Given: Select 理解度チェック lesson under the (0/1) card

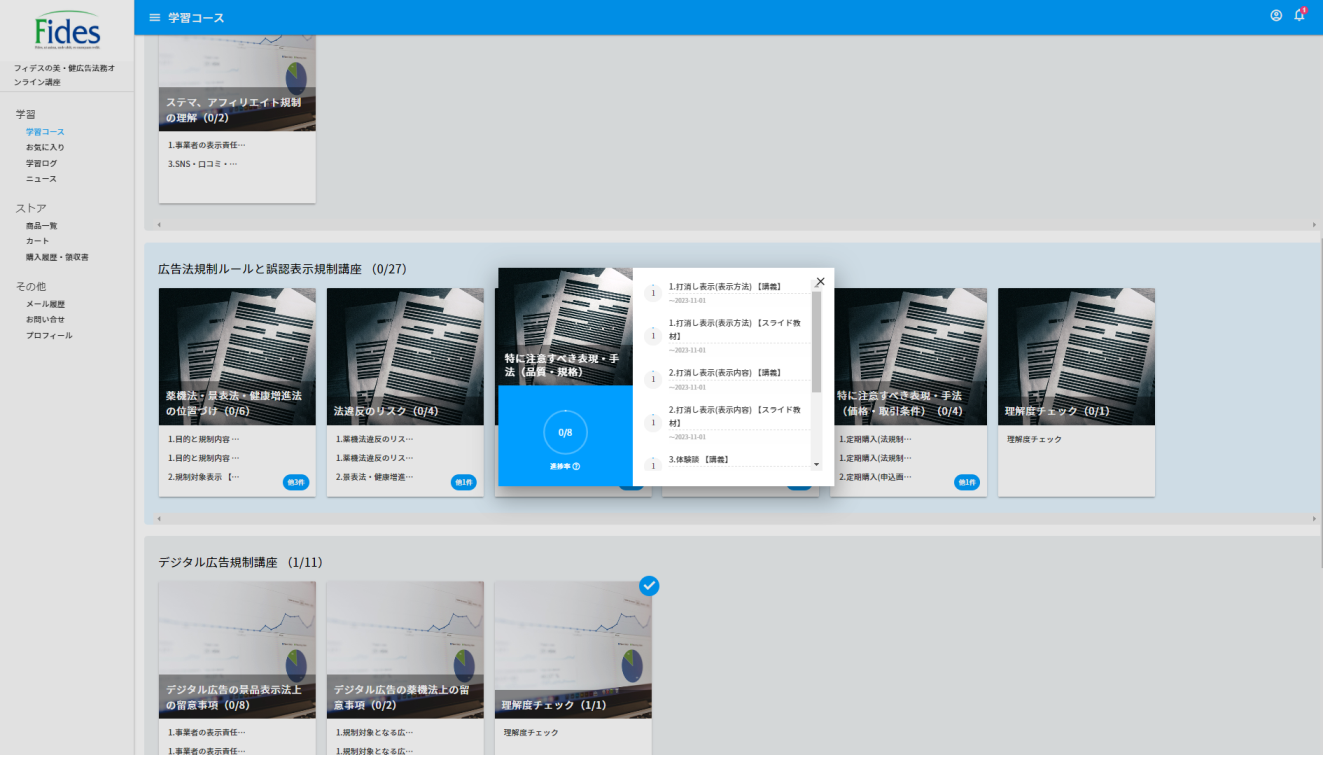Looking at the screenshot, I should [x=1034, y=439].
